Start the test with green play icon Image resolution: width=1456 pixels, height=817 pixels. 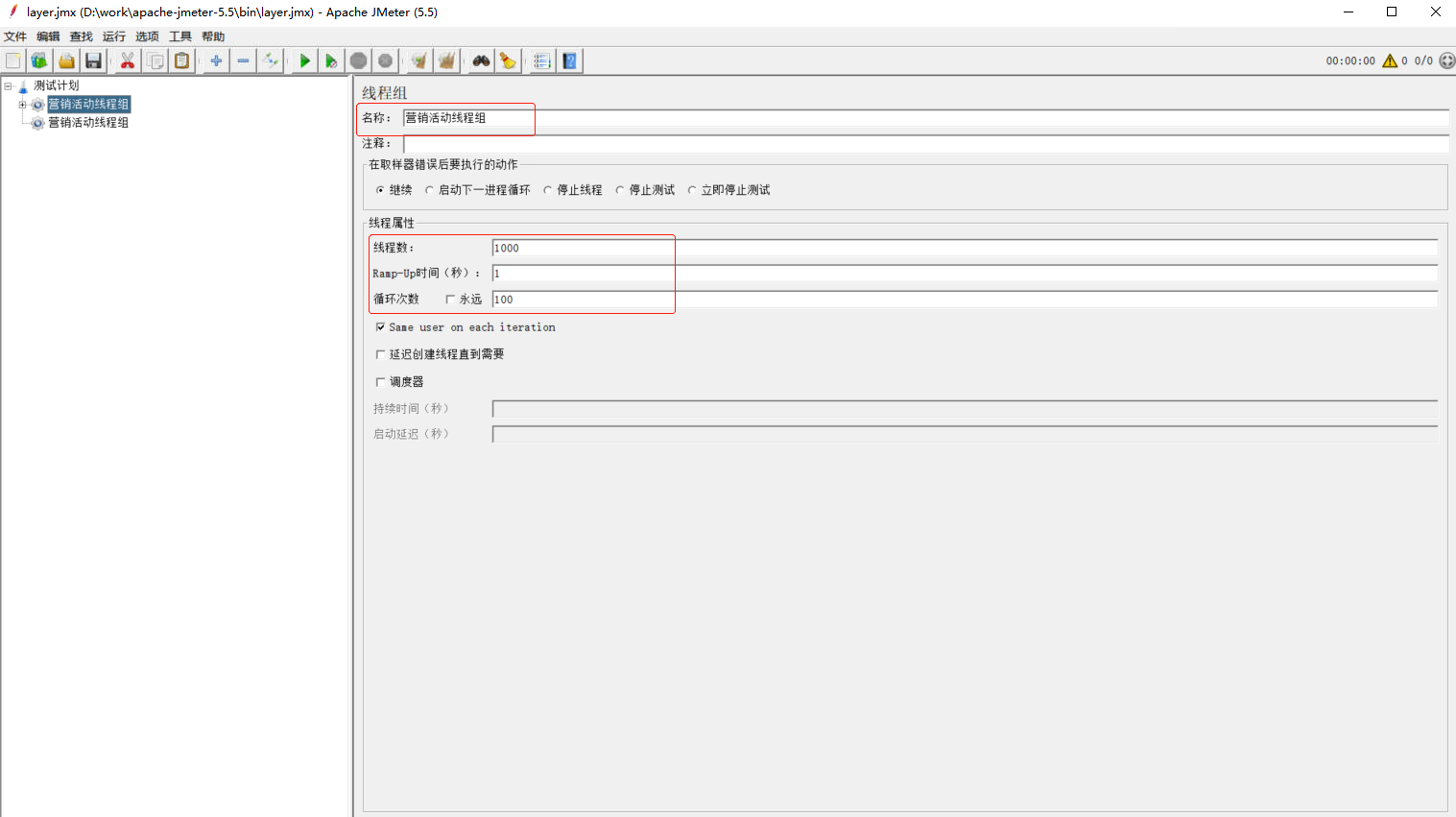click(304, 60)
